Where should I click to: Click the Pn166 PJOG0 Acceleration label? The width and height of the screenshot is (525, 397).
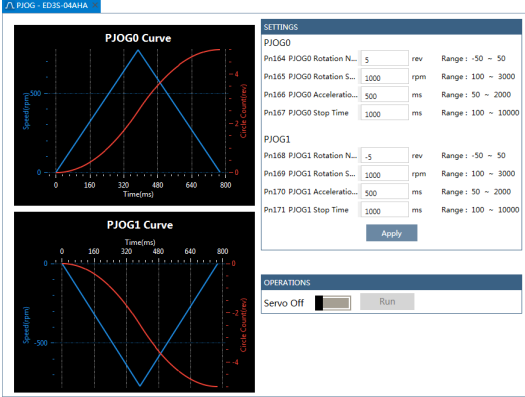tap(310, 95)
